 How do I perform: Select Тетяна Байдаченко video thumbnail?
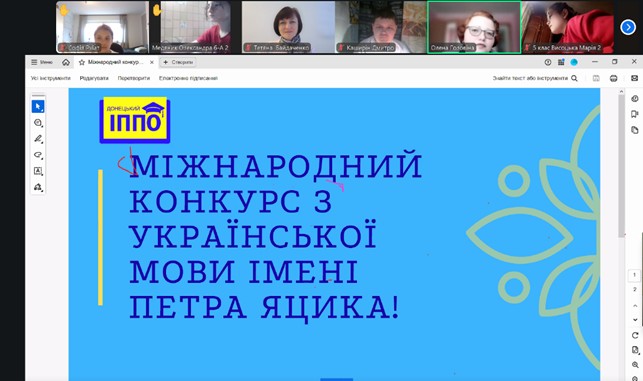[288, 27]
